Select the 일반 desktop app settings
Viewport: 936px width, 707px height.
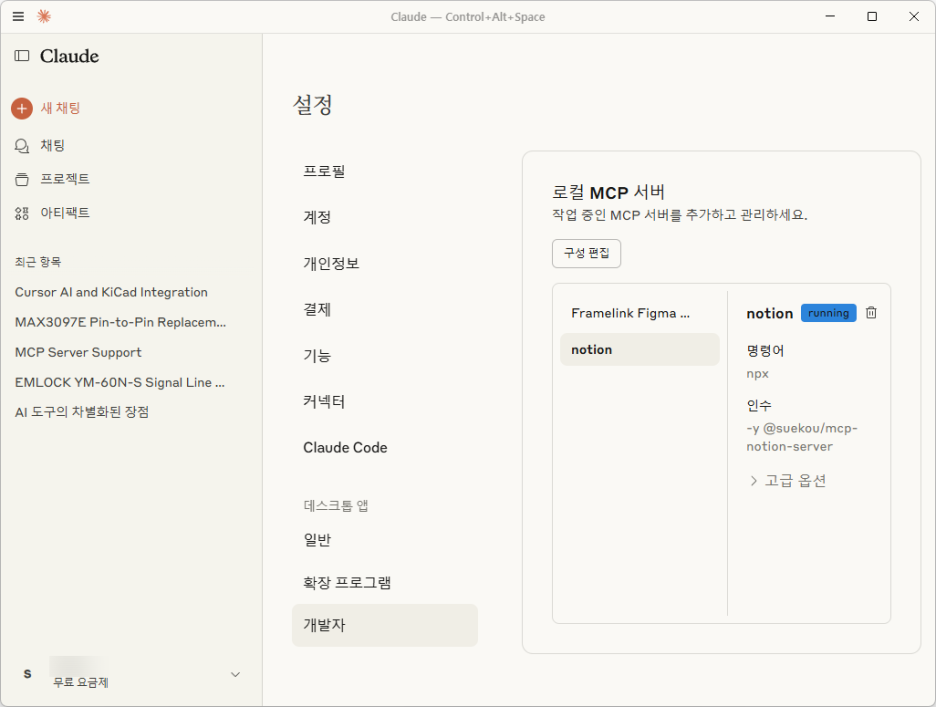pyautogui.click(x=385, y=540)
